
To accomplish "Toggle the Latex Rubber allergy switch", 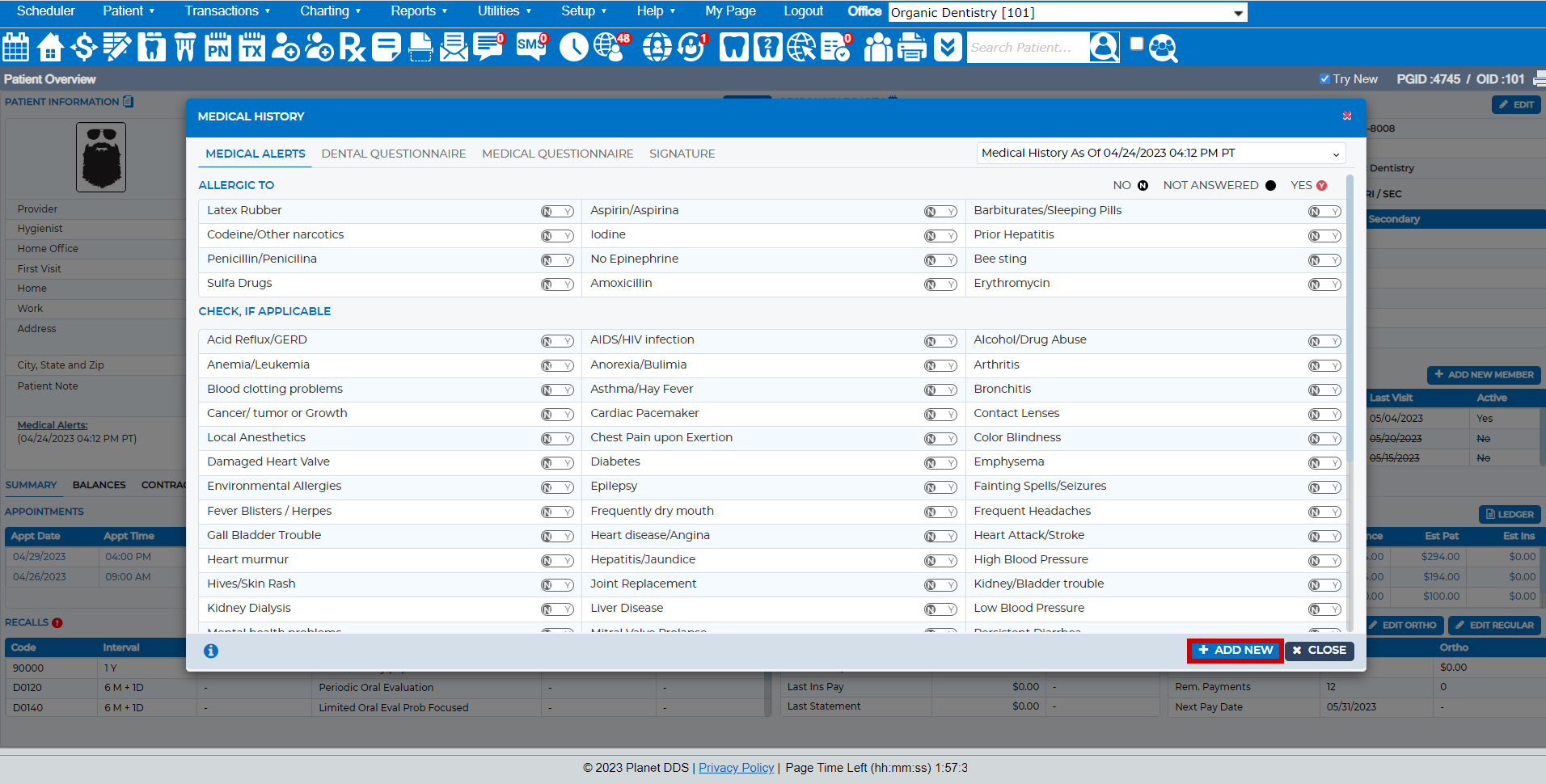I will tap(557, 212).
